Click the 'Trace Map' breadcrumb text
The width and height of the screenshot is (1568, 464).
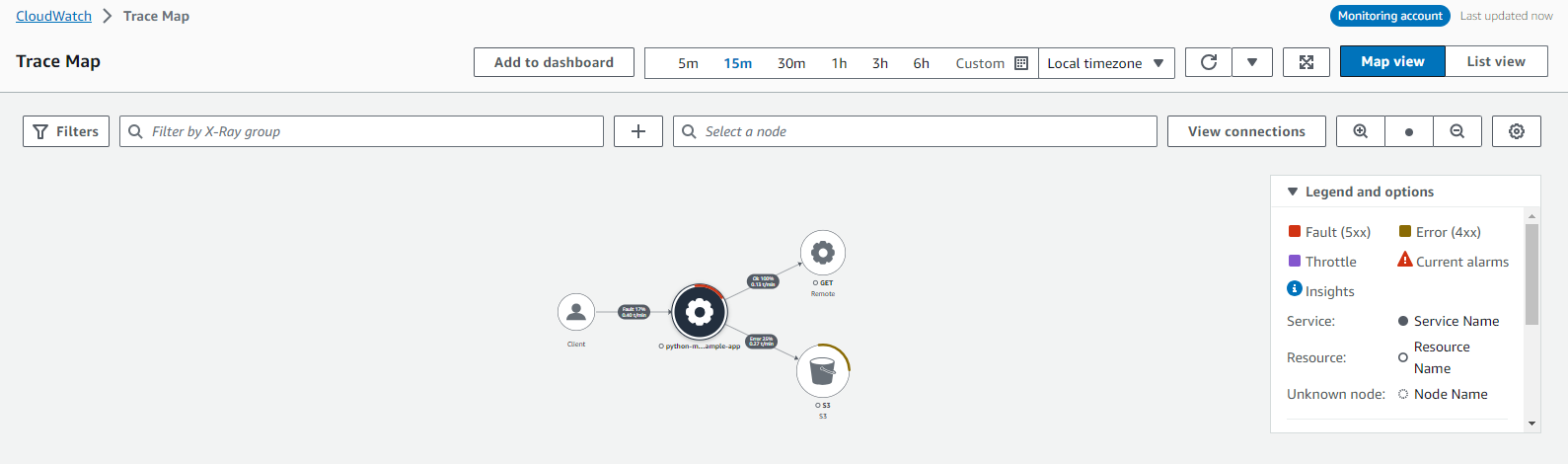156,16
